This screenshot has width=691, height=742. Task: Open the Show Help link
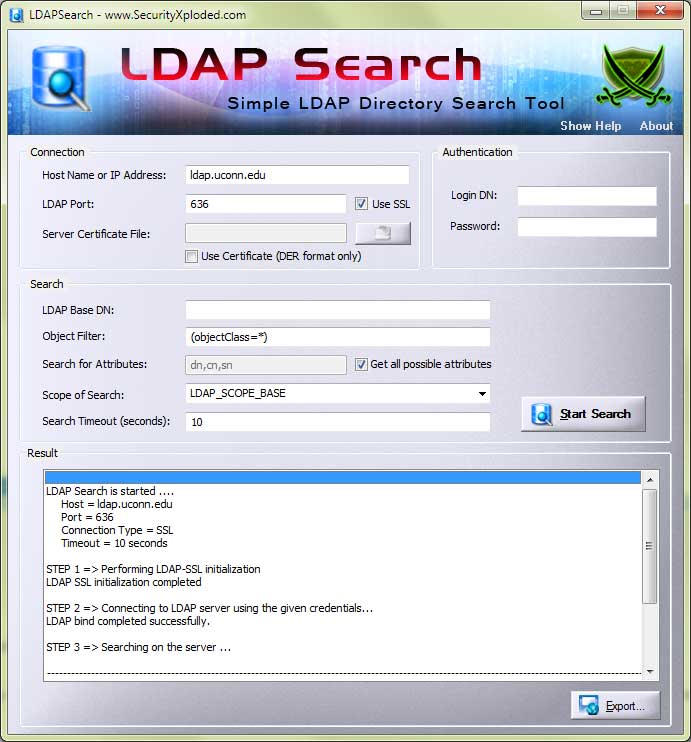[590, 126]
